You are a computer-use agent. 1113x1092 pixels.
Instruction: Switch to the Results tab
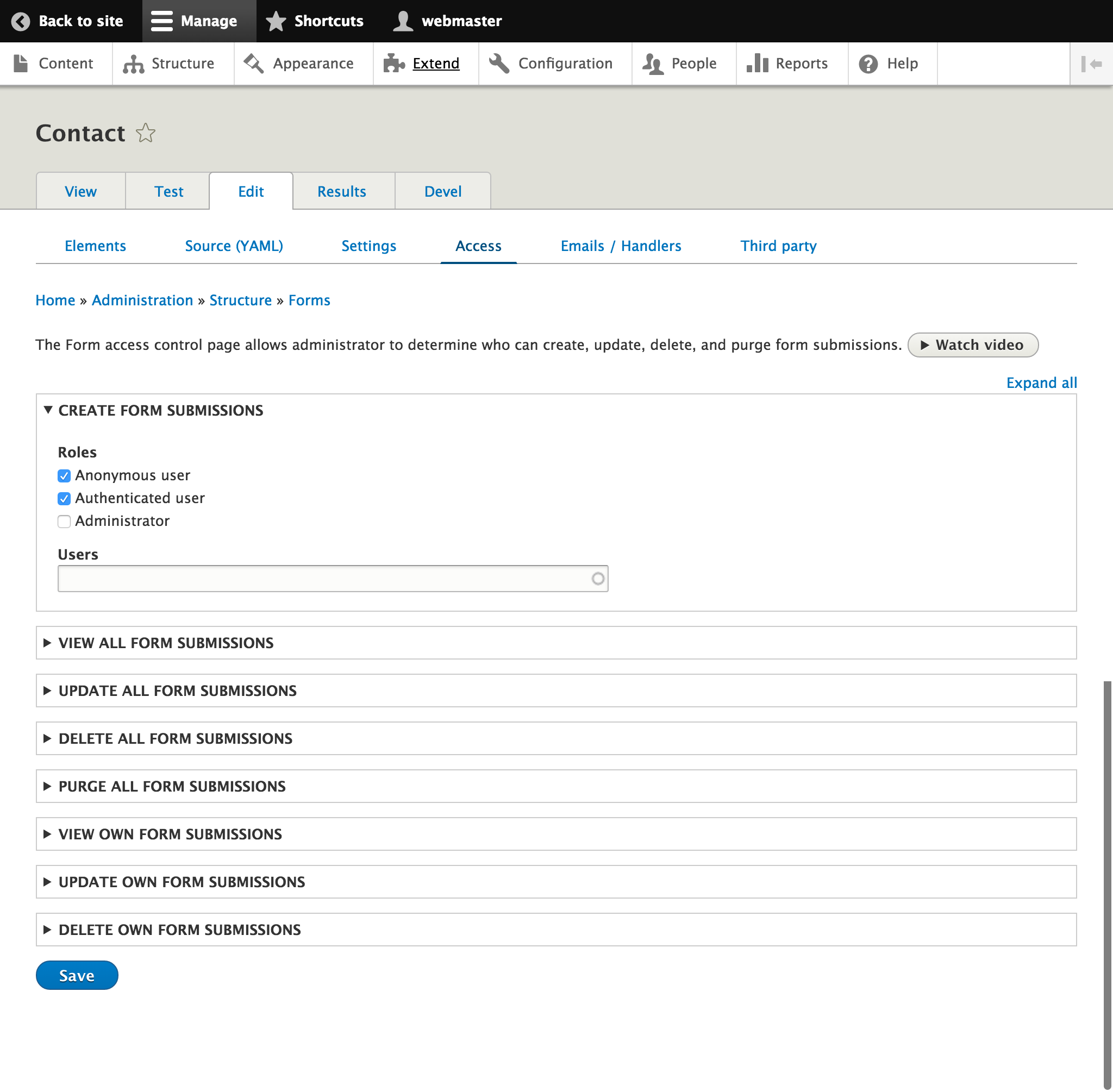point(342,191)
